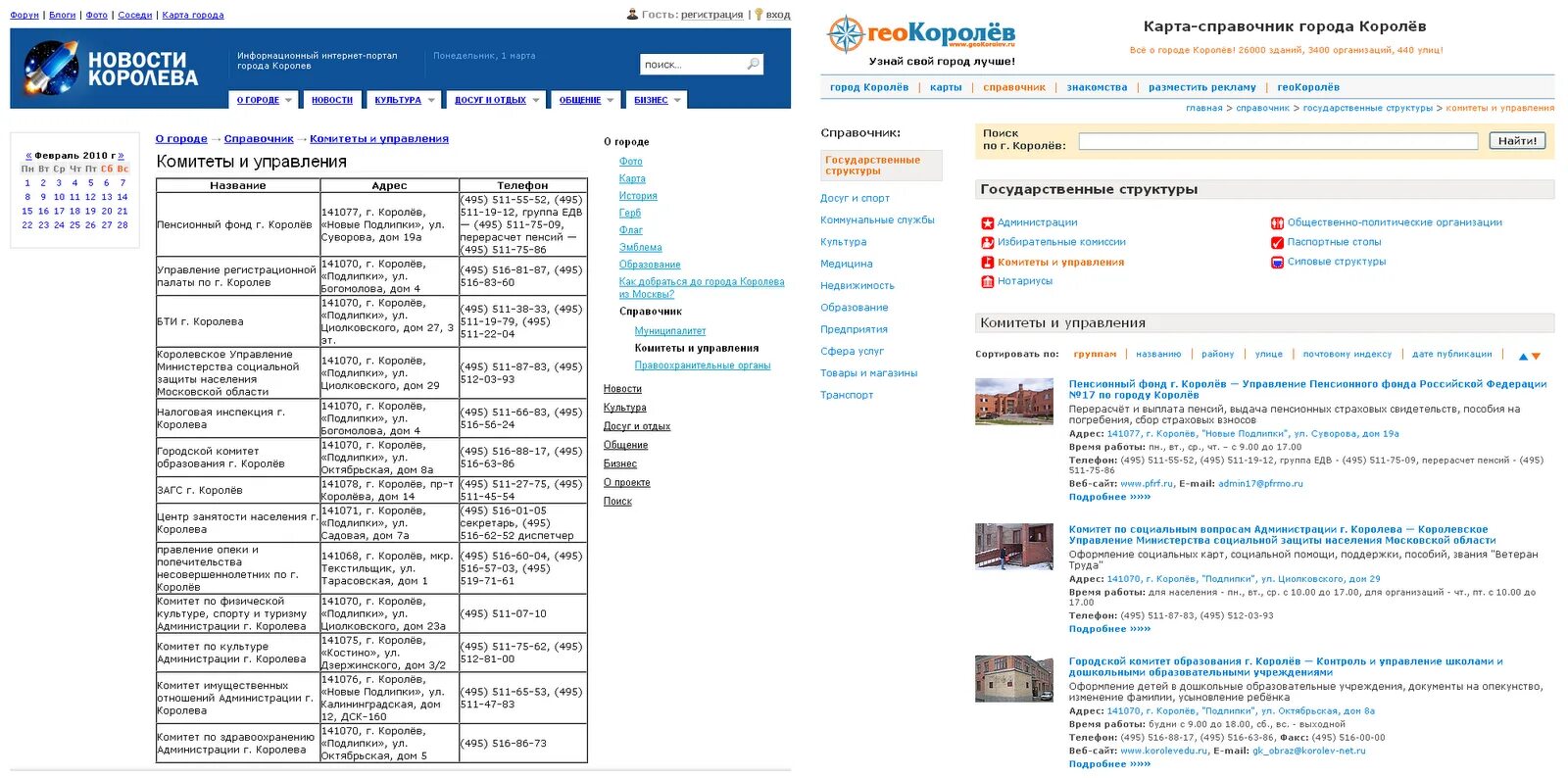Expand the КУЛЬТУРА menu arrow
This screenshot has width=1568, height=778.
pos(430,100)
